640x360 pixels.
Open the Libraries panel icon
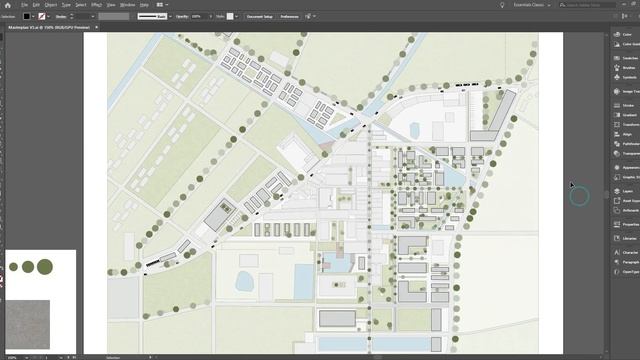(x=617, y=238)
